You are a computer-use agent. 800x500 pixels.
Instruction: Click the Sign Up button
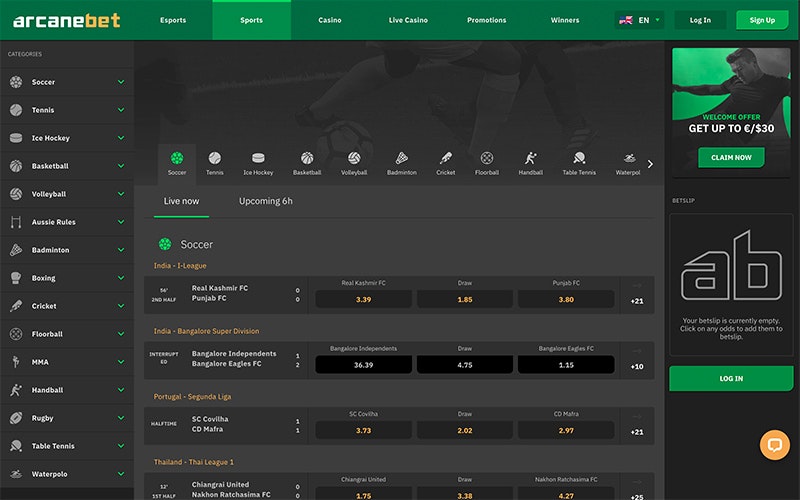pos(762,20)
